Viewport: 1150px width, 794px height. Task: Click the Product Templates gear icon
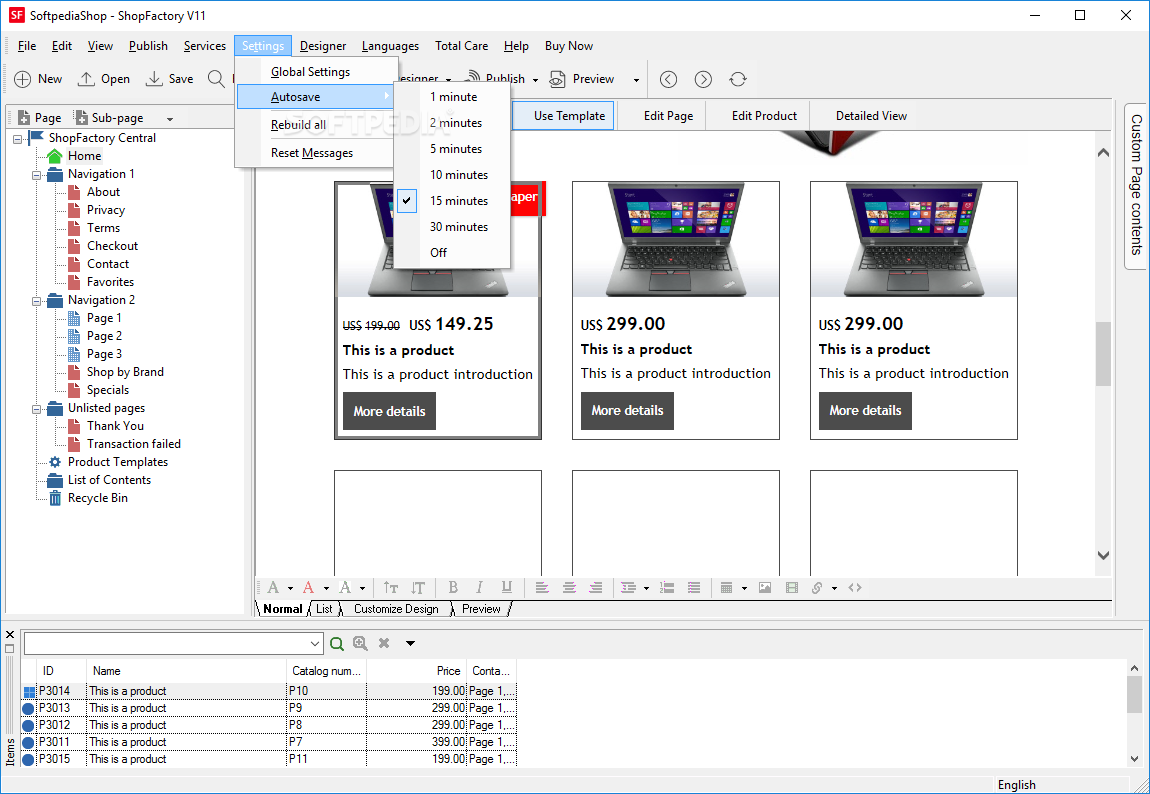click(55, 462)
